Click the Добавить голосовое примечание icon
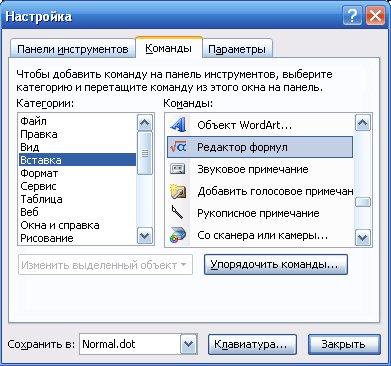 tap(178, 191)
